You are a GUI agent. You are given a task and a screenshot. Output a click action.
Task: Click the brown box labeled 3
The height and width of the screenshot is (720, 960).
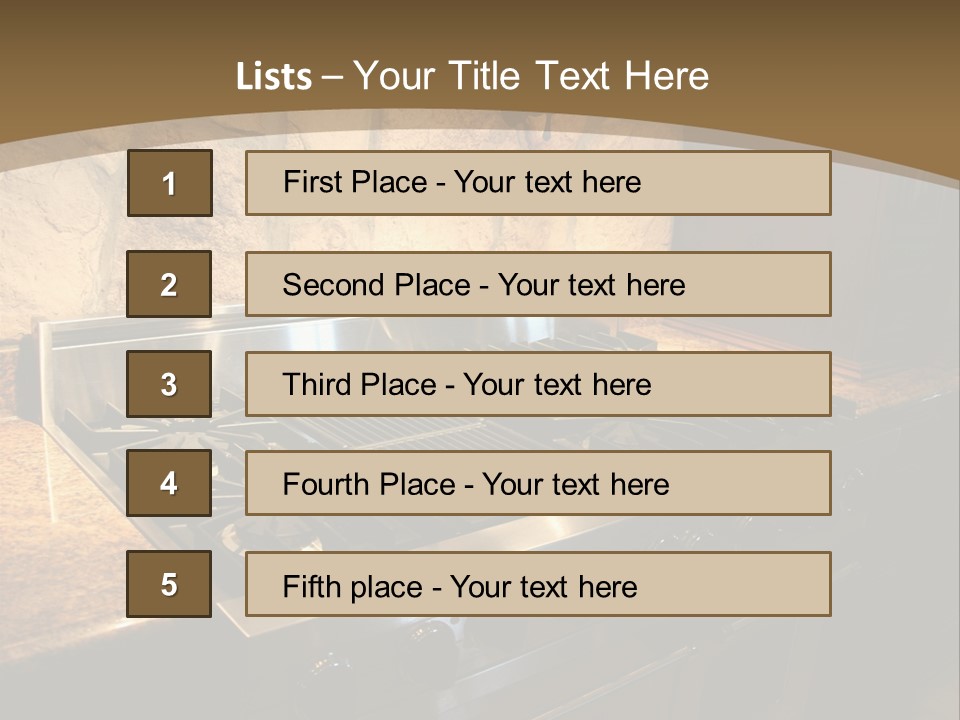click(169, 384)
